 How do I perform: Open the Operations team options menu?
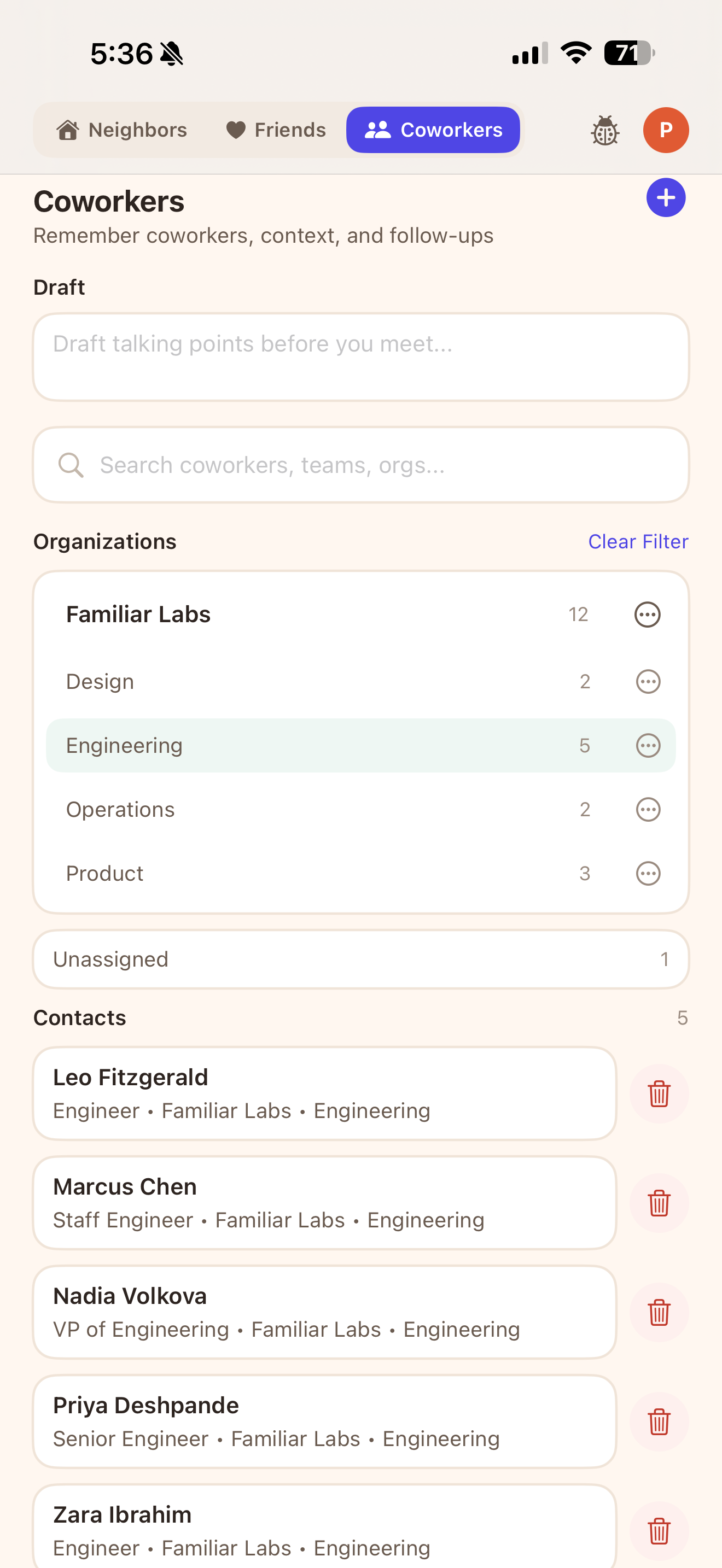click(x=647, y=809)
